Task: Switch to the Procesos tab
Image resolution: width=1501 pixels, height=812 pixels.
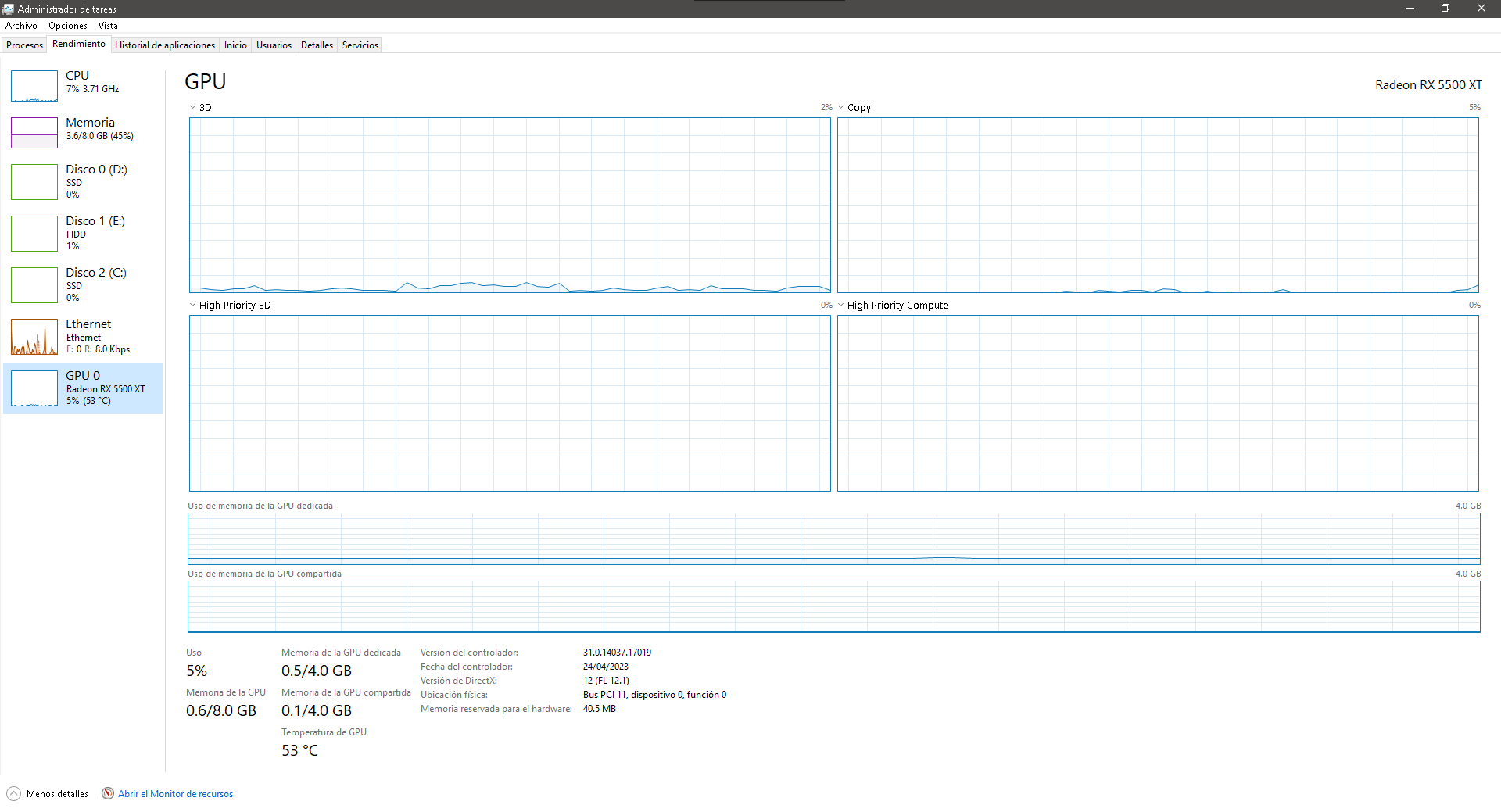Action: pos(25,45)
